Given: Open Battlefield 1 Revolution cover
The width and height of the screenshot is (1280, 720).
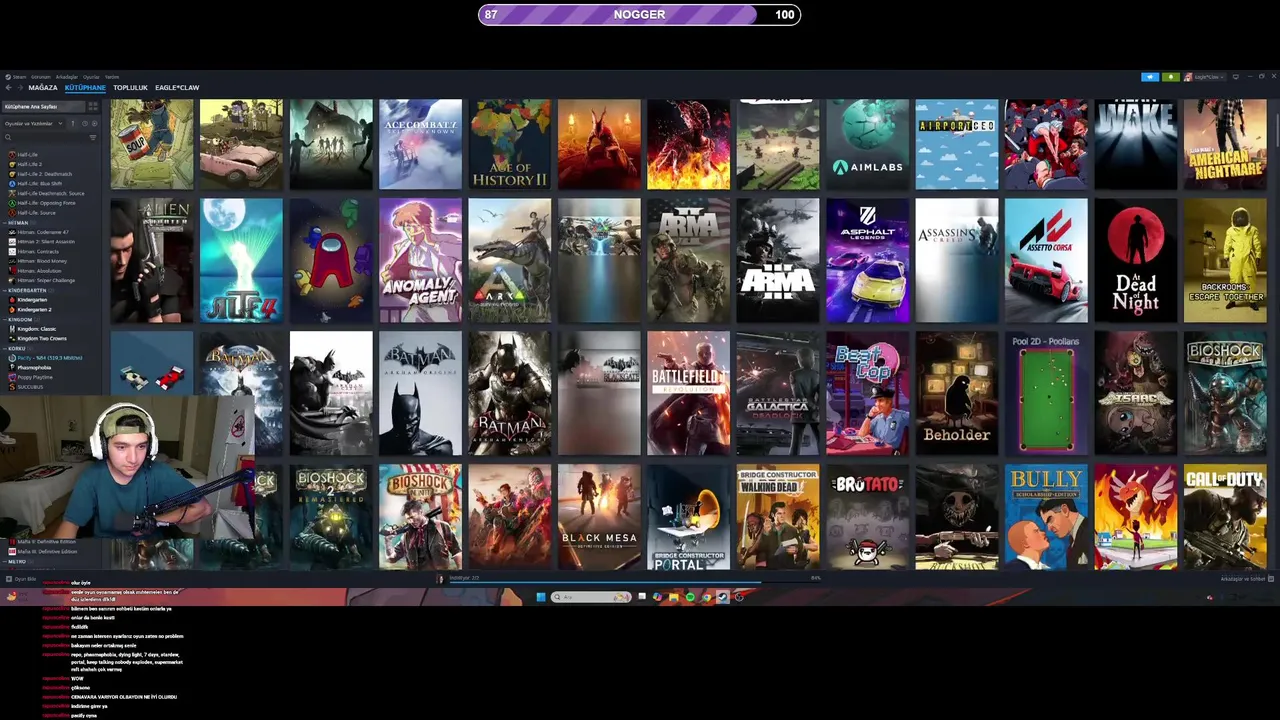Looking at the screenshot, I should coord(689,393).
